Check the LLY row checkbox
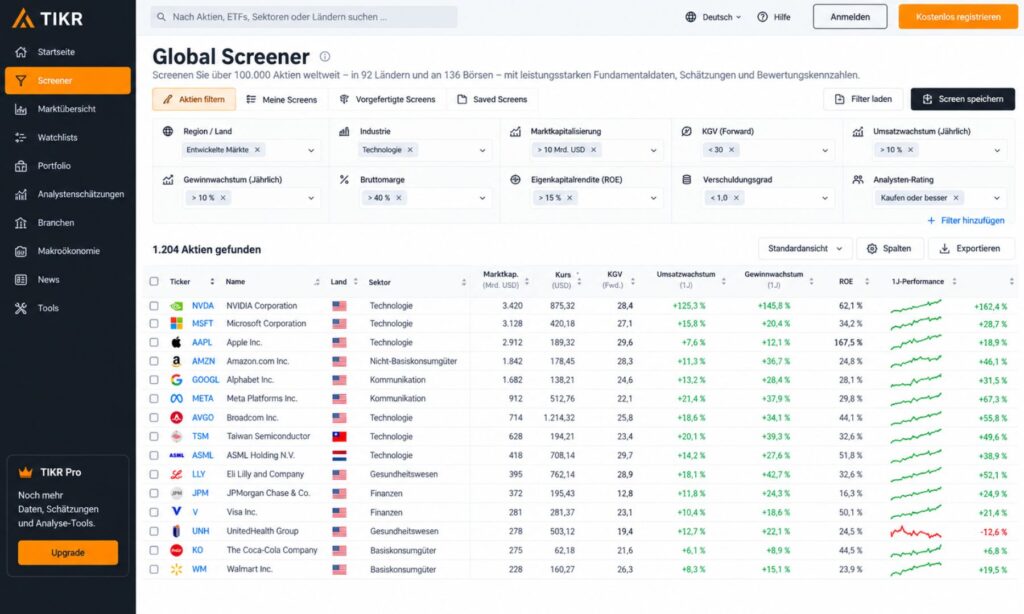1024x614 pixels. [x=154, y=474]
